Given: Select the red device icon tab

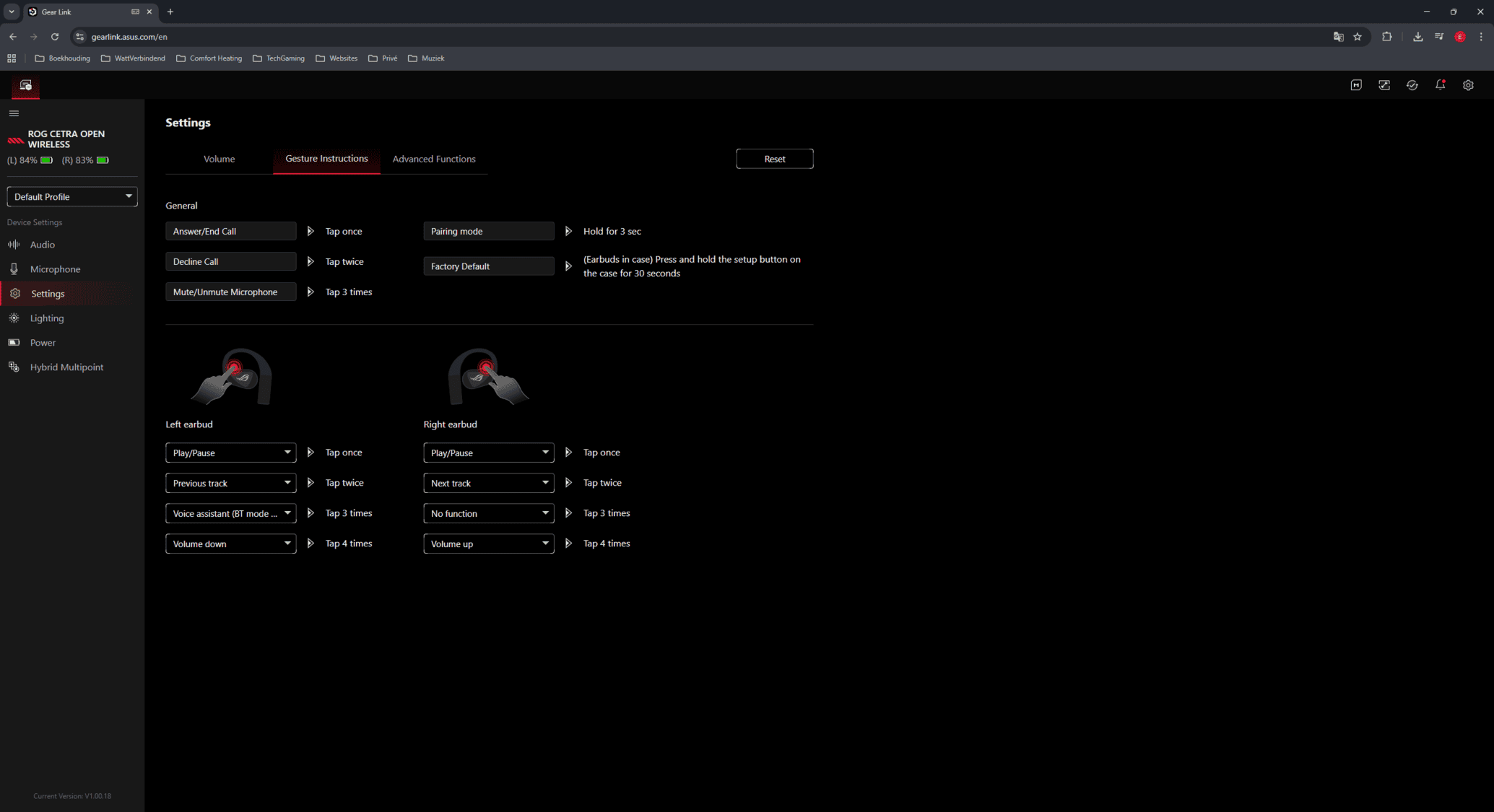Looking at the screenshot, I should pyautogui.click(x=26, y=86).
